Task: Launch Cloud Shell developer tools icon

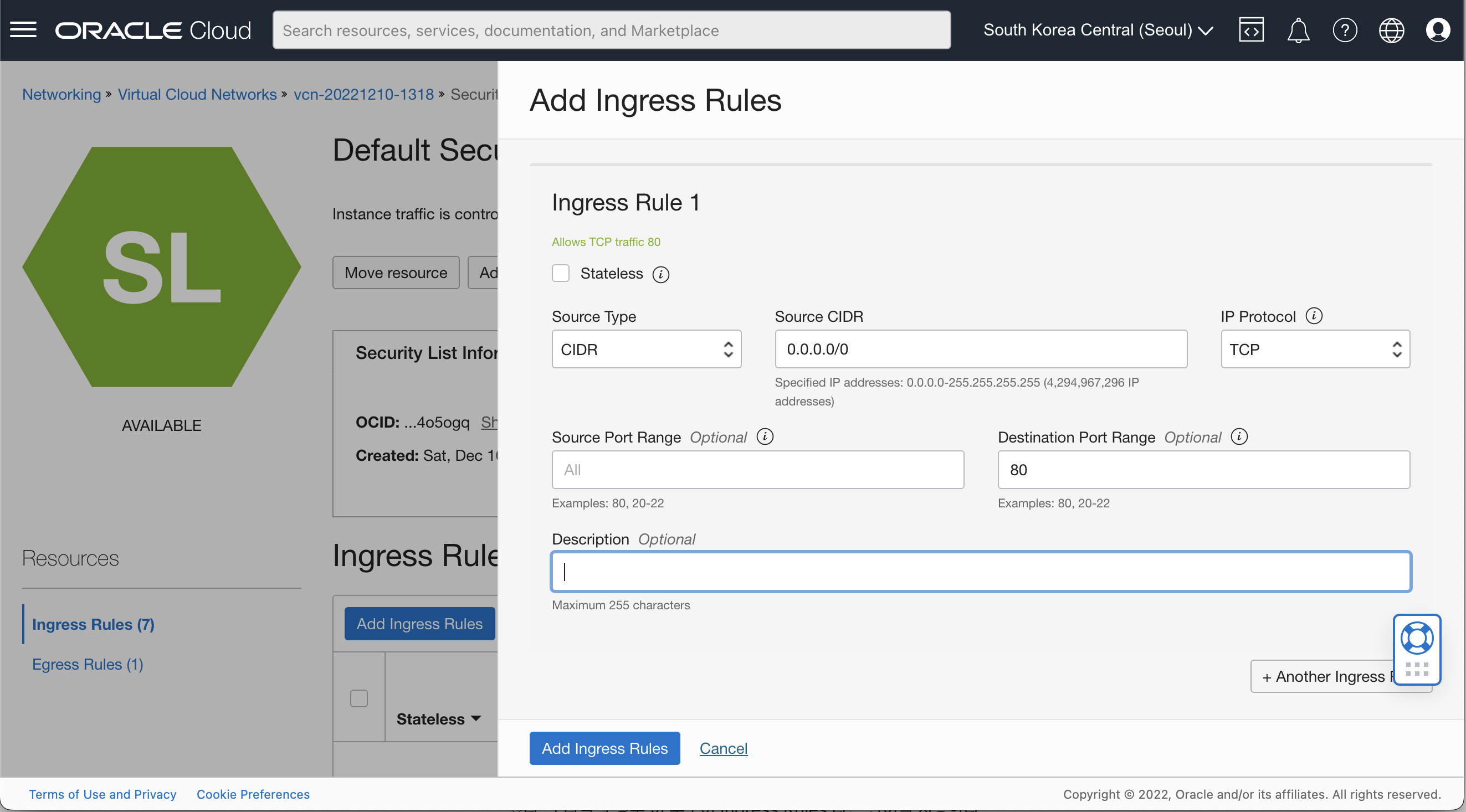Action: tap(1251, 29)
